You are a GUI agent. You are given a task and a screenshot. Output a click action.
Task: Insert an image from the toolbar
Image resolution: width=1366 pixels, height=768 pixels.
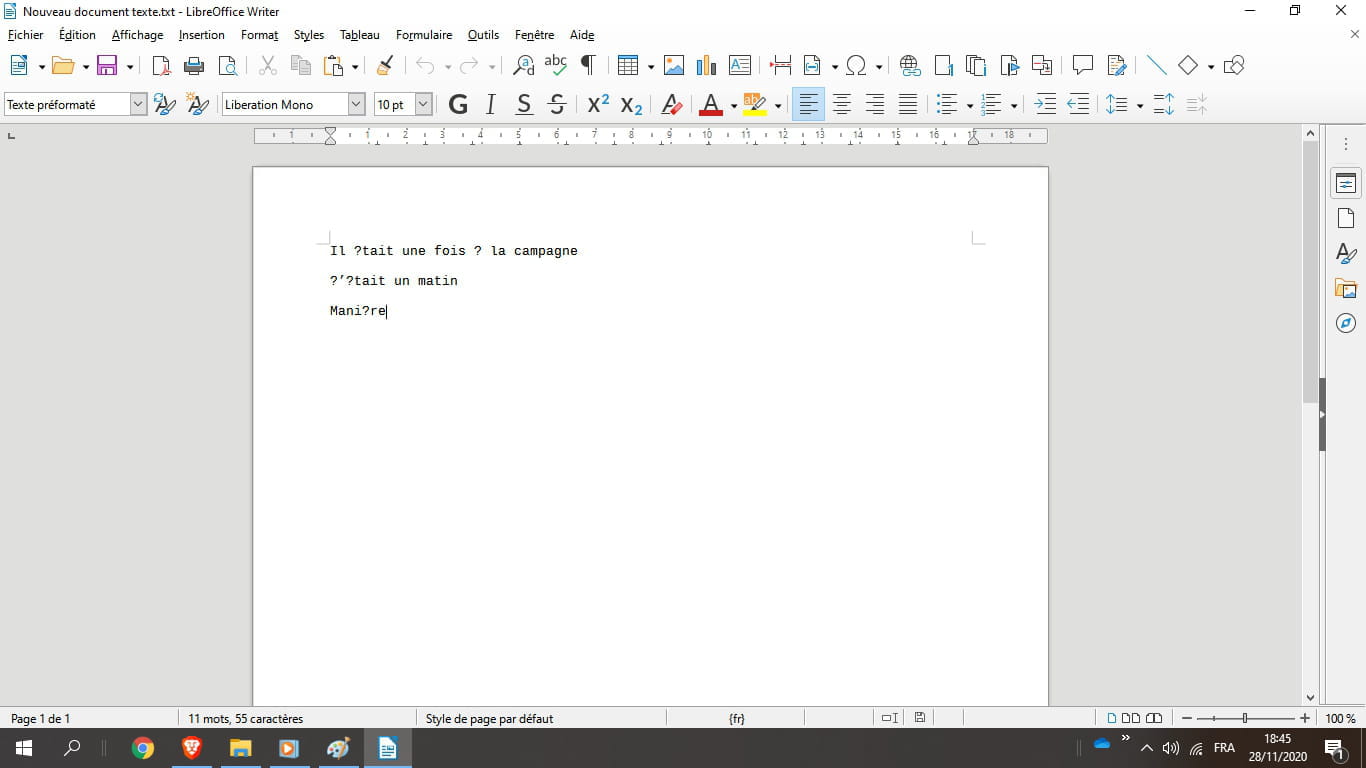[x=674, y=66]
